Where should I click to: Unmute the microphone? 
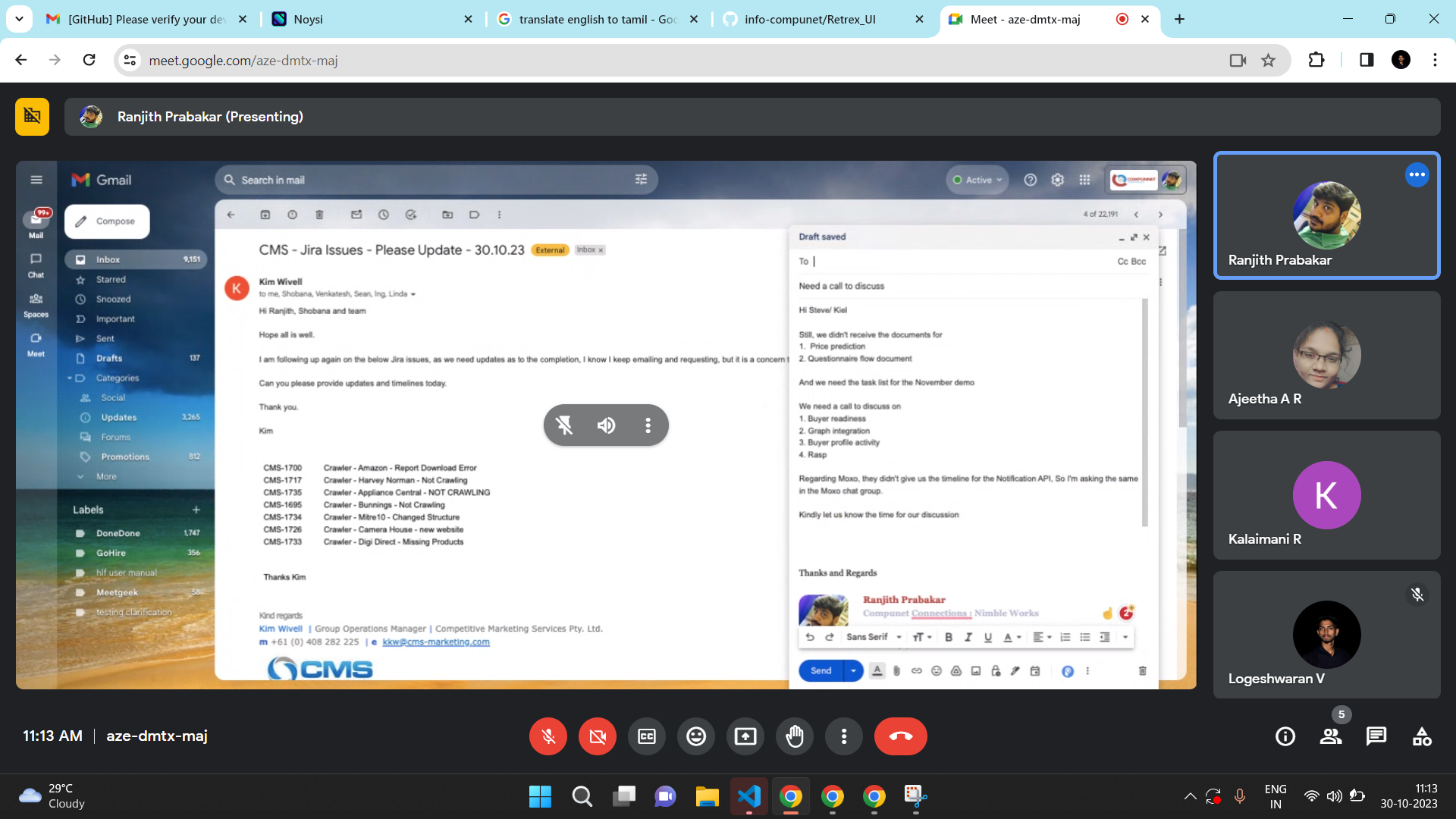pos(548,736)
